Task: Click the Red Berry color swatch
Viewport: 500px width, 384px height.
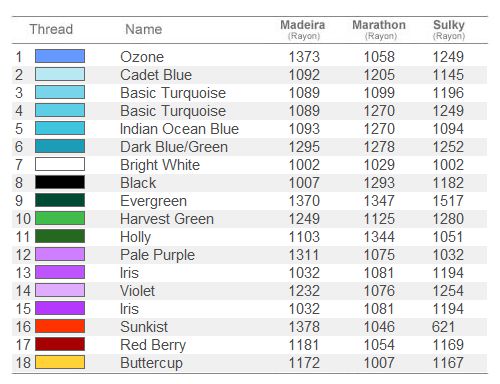Action: [x=60, y=344]
